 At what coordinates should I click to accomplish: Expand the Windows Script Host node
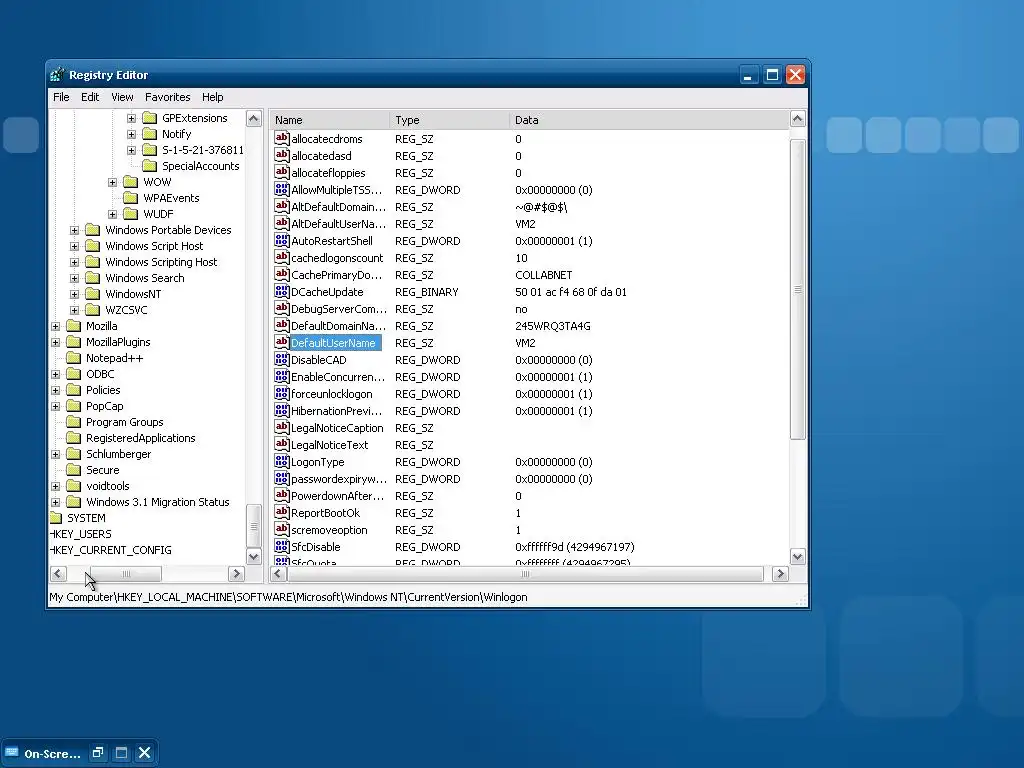click(74, 246)
